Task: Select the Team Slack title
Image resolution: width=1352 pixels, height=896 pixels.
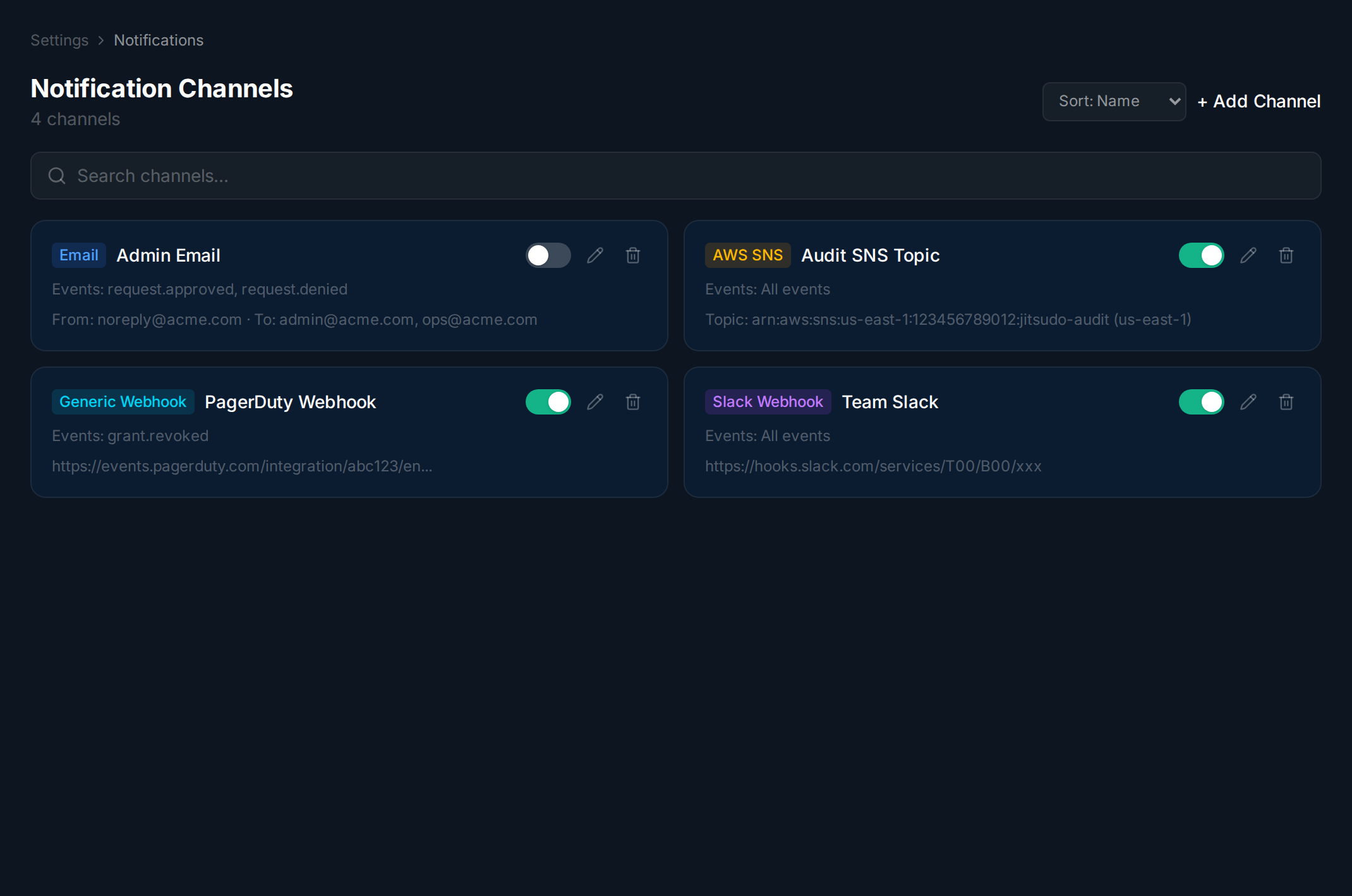Action: pyautogui.click(x=890, y=402)
